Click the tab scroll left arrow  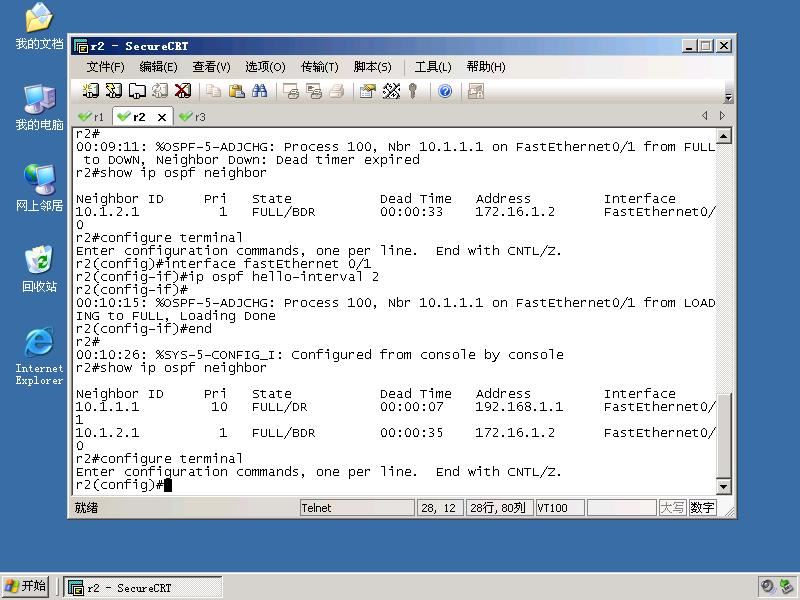pyautogui.click(x=705, y=115)
